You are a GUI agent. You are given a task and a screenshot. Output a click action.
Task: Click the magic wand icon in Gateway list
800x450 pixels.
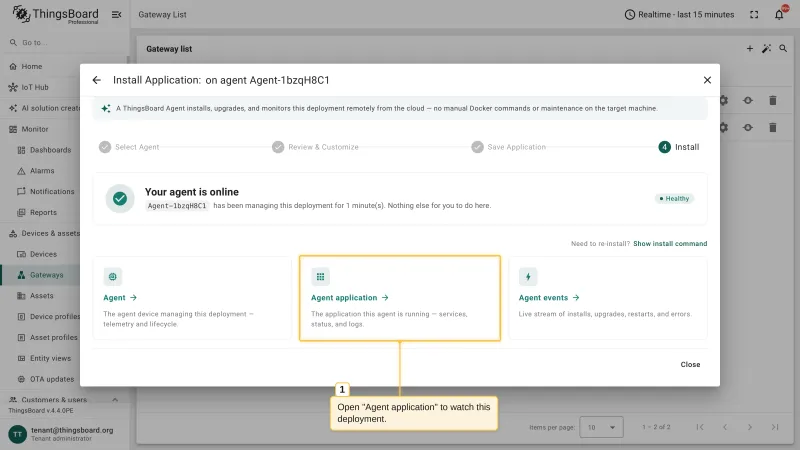[x=766, y=48]
